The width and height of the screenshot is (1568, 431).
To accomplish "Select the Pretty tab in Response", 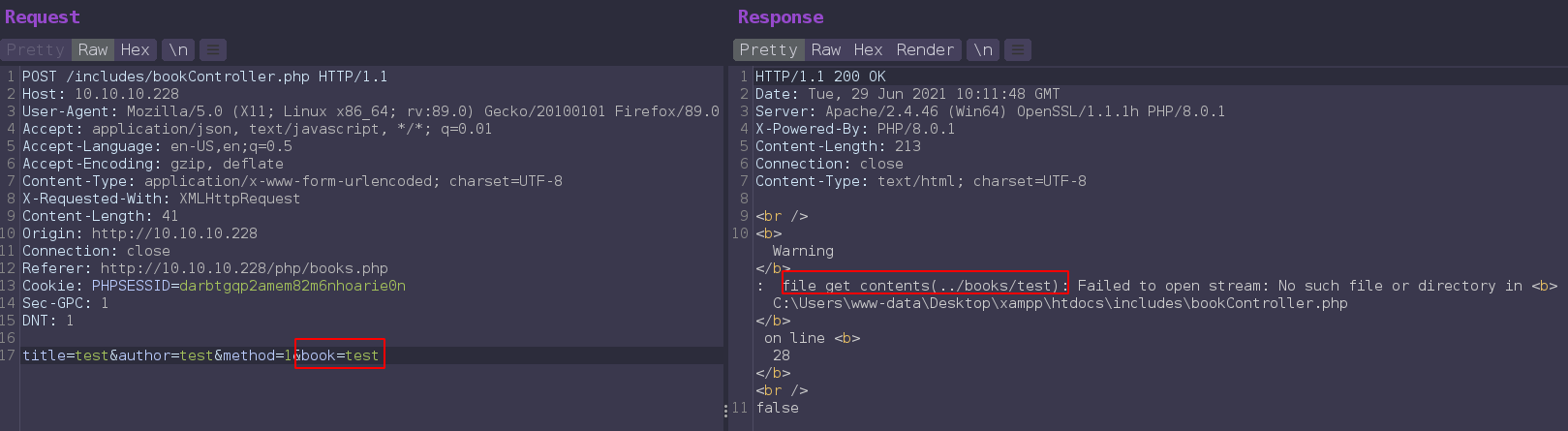I will click(x=768, y=49).
